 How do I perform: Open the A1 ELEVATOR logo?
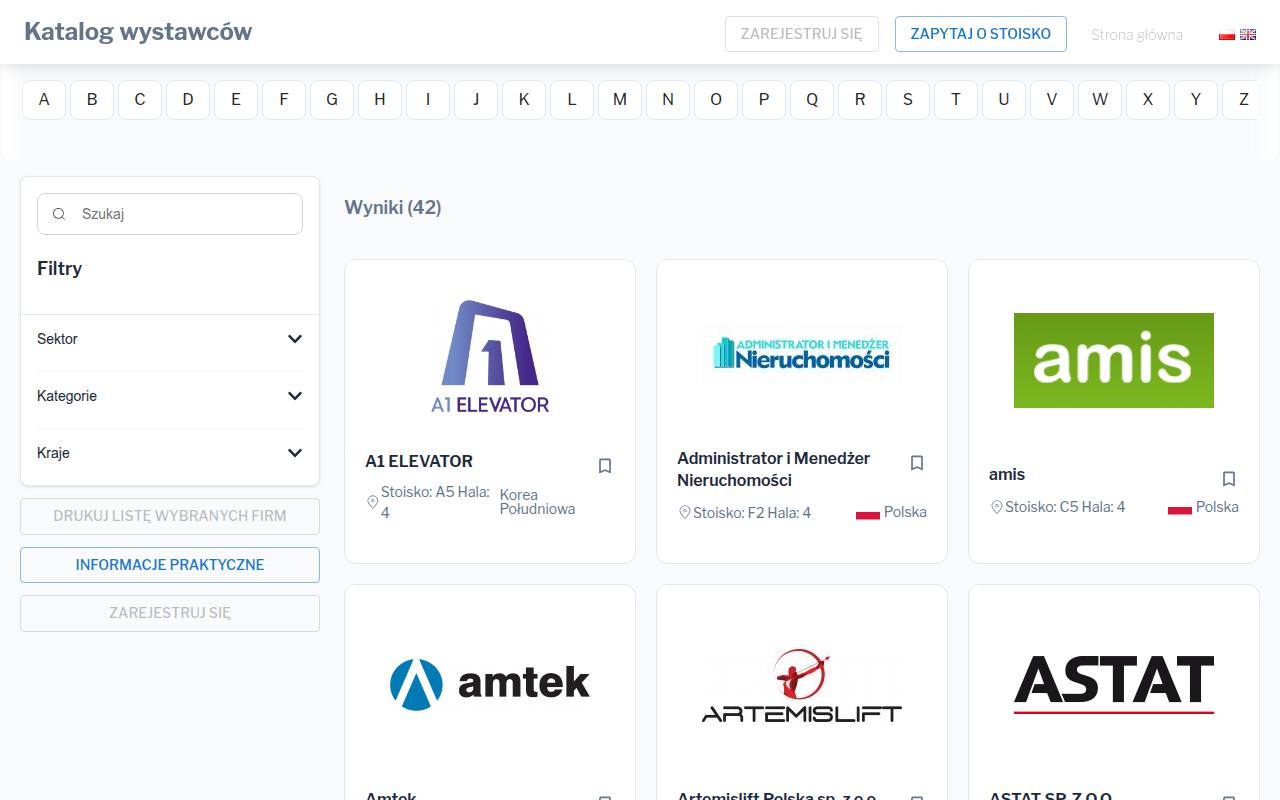(490, 357)
